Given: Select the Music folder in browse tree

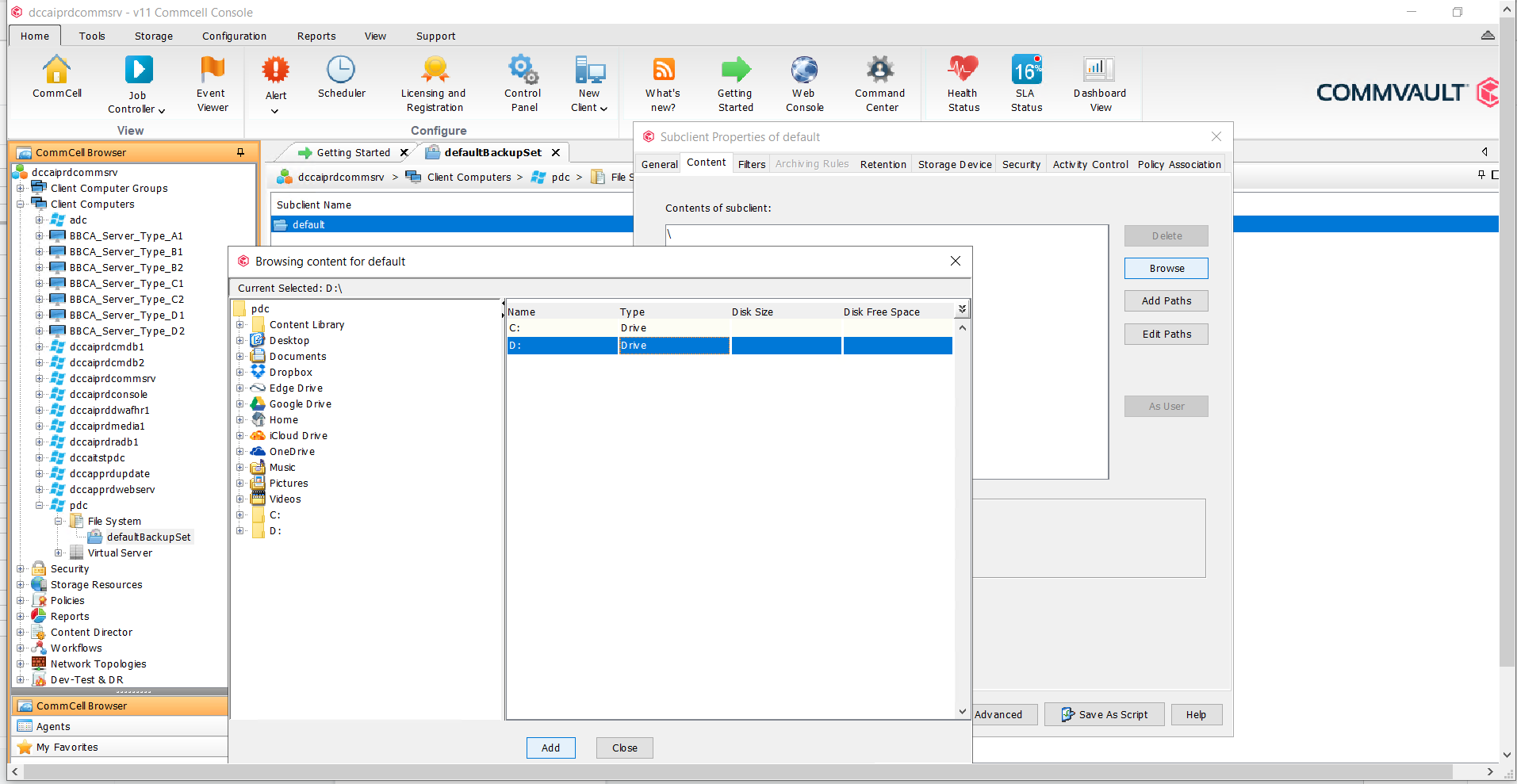Looking at the screenshot, I should click(x=282, y=467).
